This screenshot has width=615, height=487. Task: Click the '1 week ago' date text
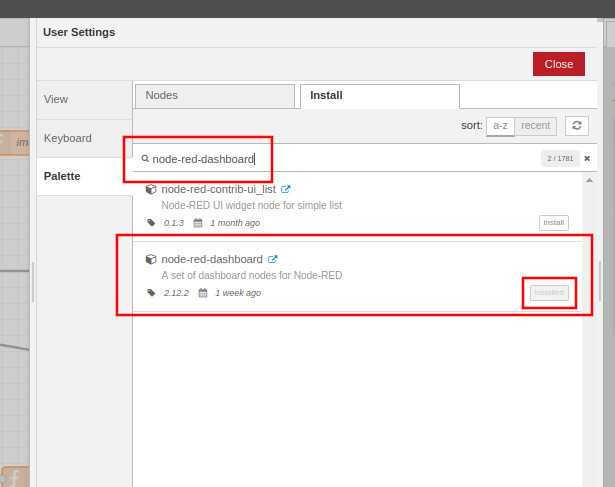(238, 293)
